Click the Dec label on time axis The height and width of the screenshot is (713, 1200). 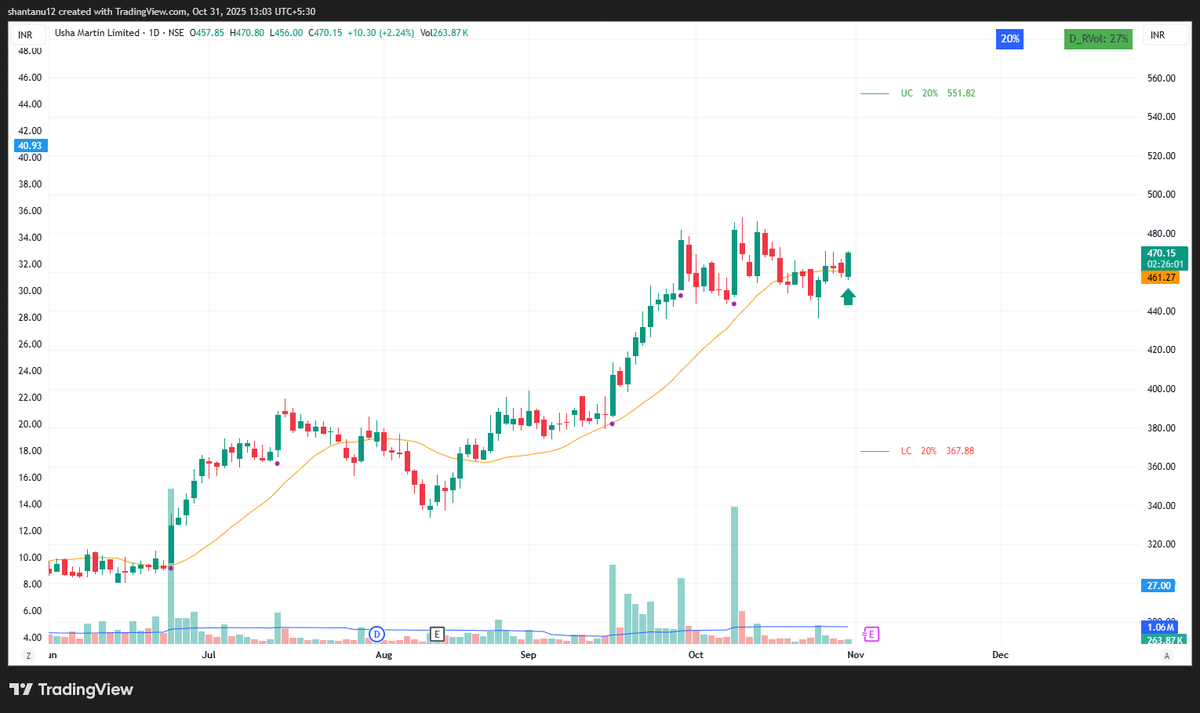point(999,655)
